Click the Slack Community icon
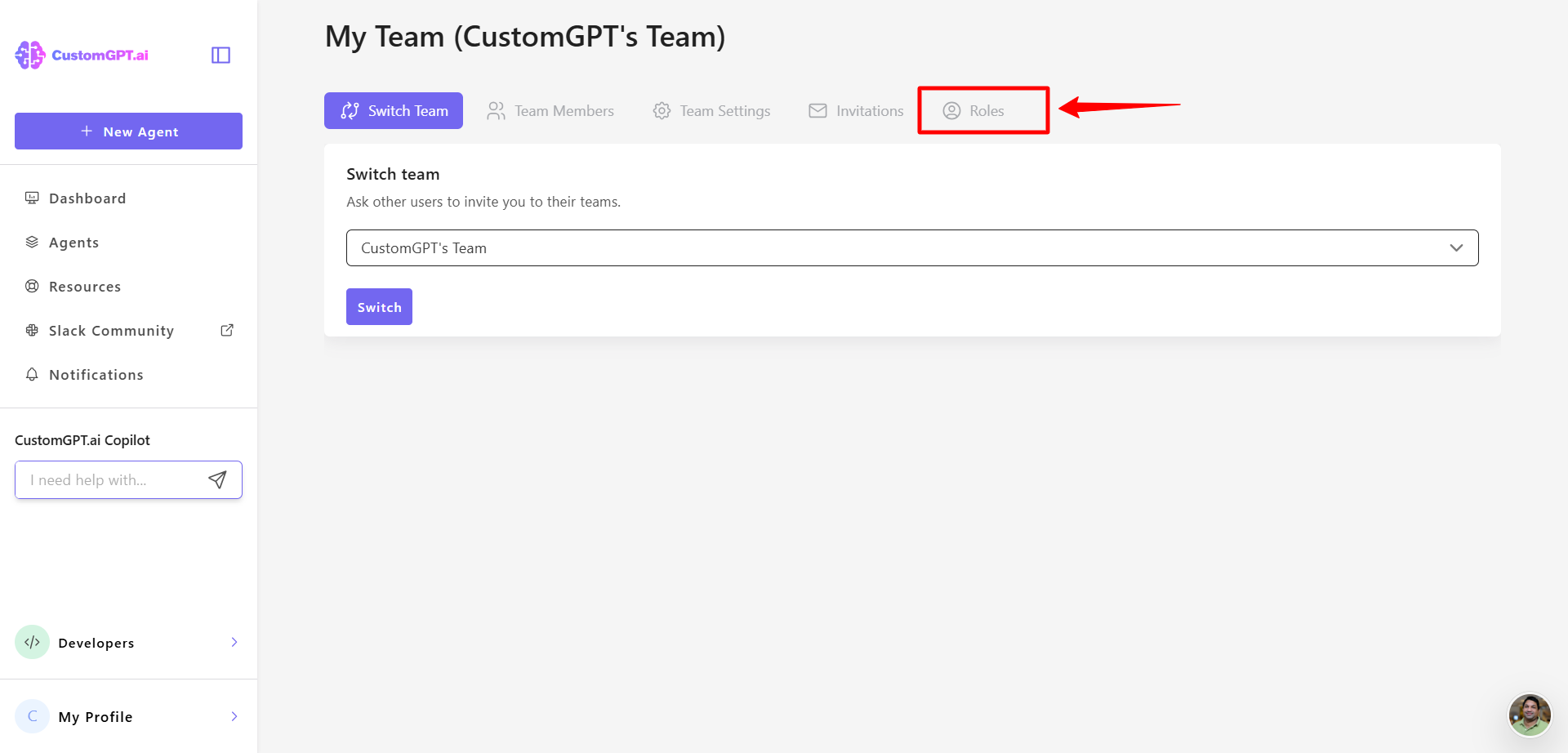This screenshot has height=753, width=1568. coord(32,330)
